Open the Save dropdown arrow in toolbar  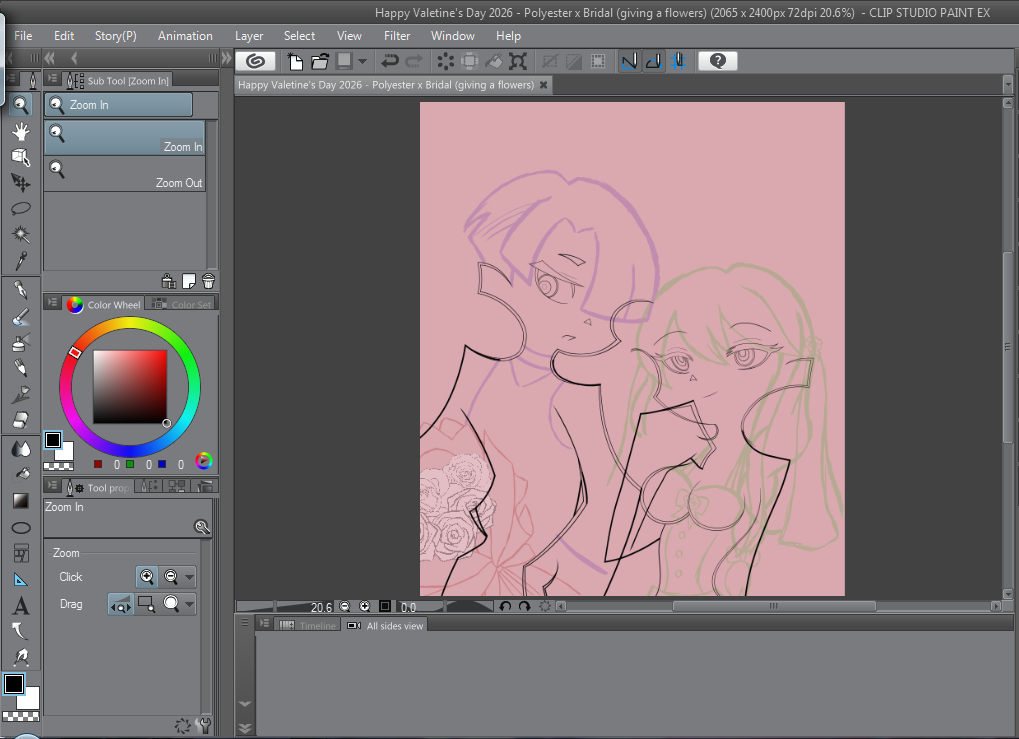click(x=363, y=61)
